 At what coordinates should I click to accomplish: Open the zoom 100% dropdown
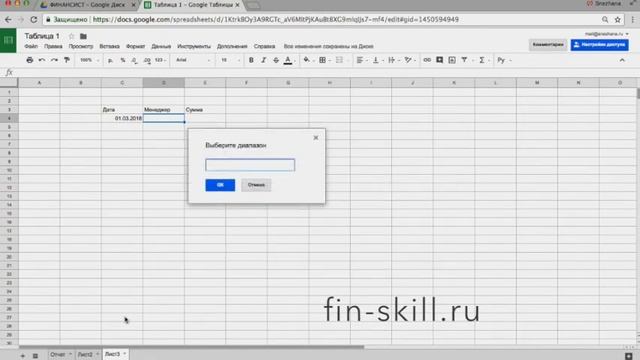point(89,60)
